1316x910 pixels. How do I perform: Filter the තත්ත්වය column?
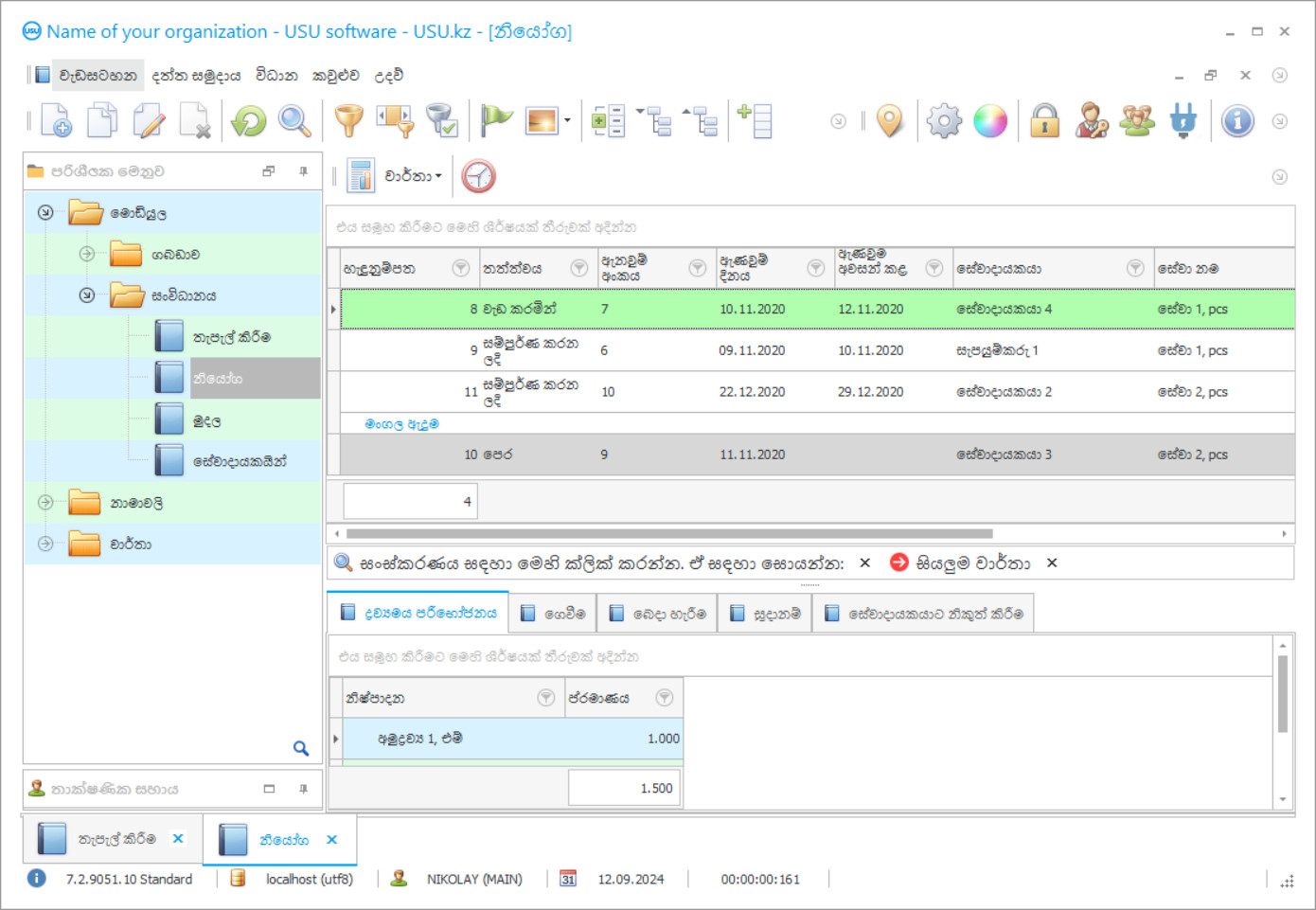(x=579, y=268)
